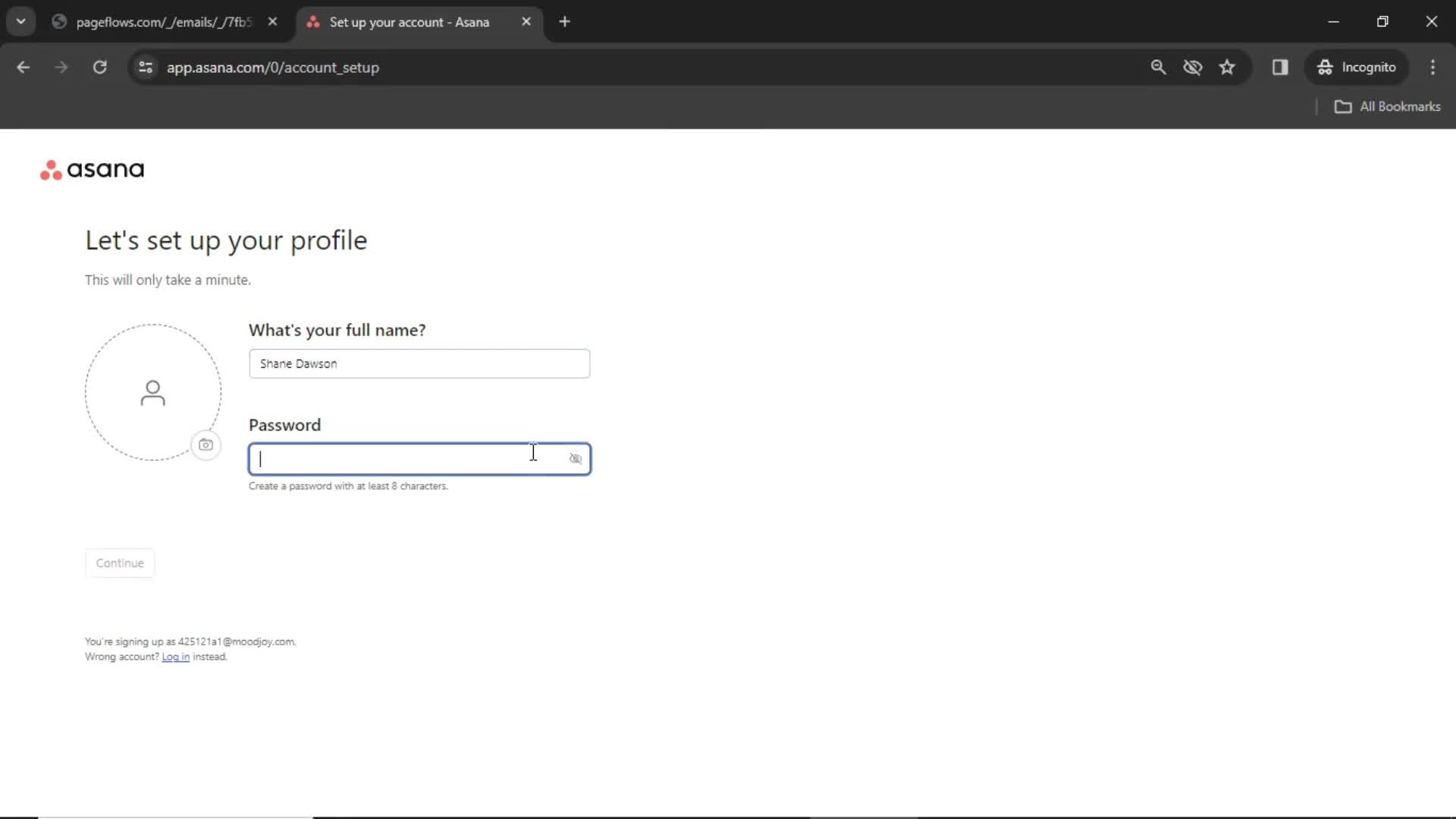Click the signing up email text
1456x819 pixels.
coord(190,642)
